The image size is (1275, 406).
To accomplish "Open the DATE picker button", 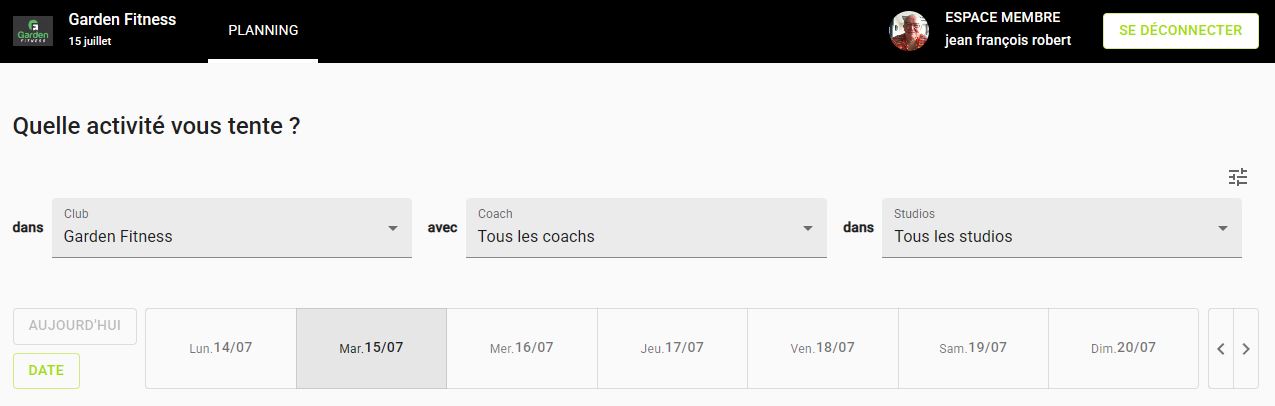I will 46,371.
